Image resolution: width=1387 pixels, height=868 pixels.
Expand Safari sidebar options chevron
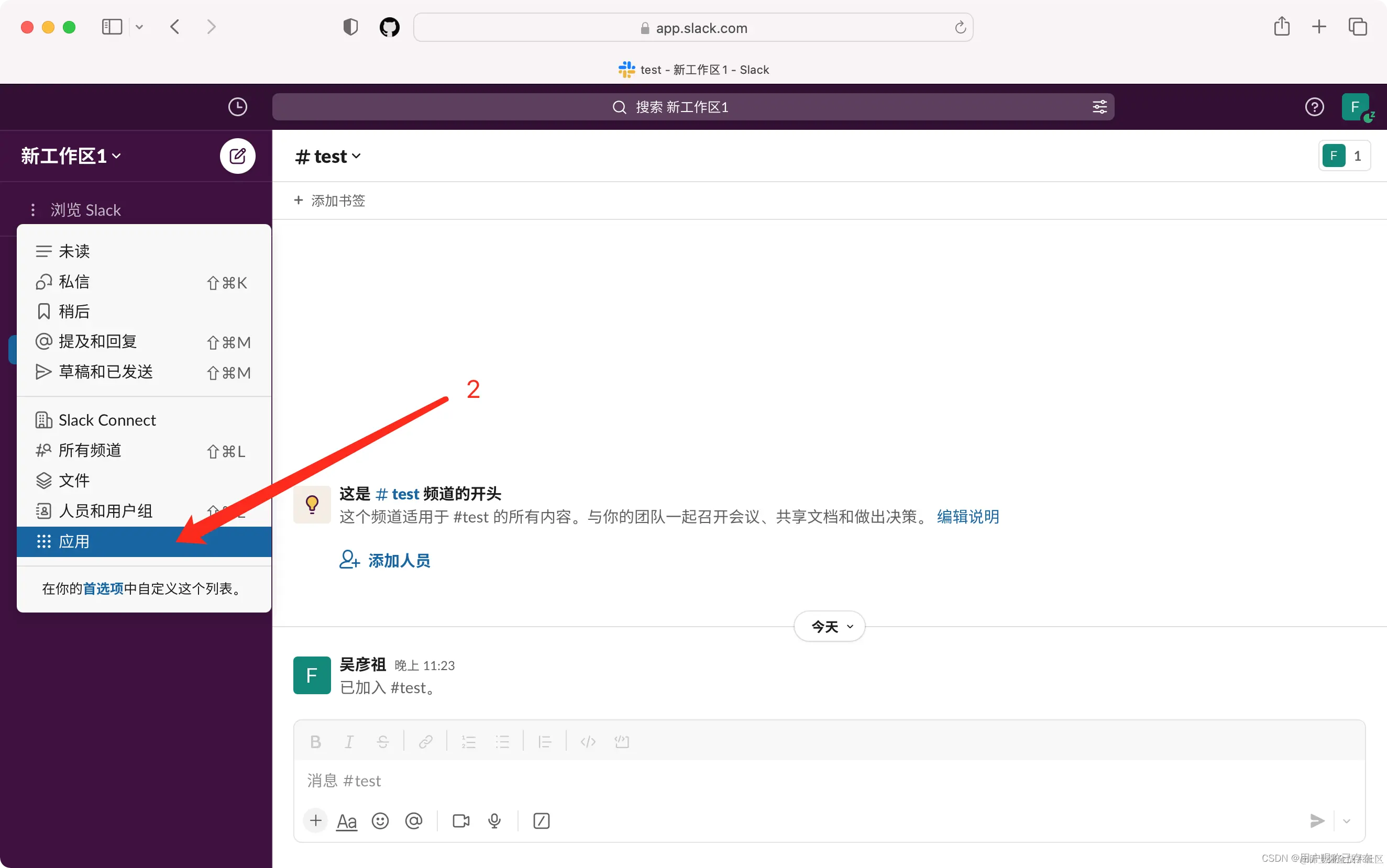[x=139, y=27]
